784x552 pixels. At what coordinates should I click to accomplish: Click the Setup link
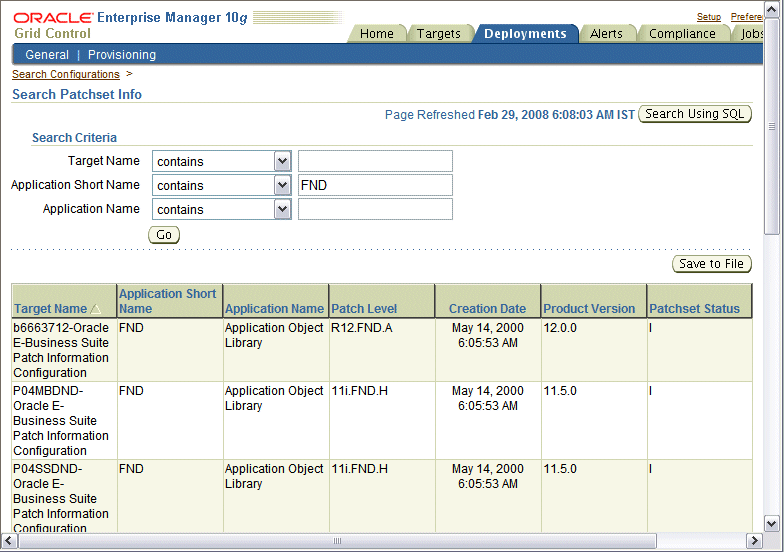point(708,16)
